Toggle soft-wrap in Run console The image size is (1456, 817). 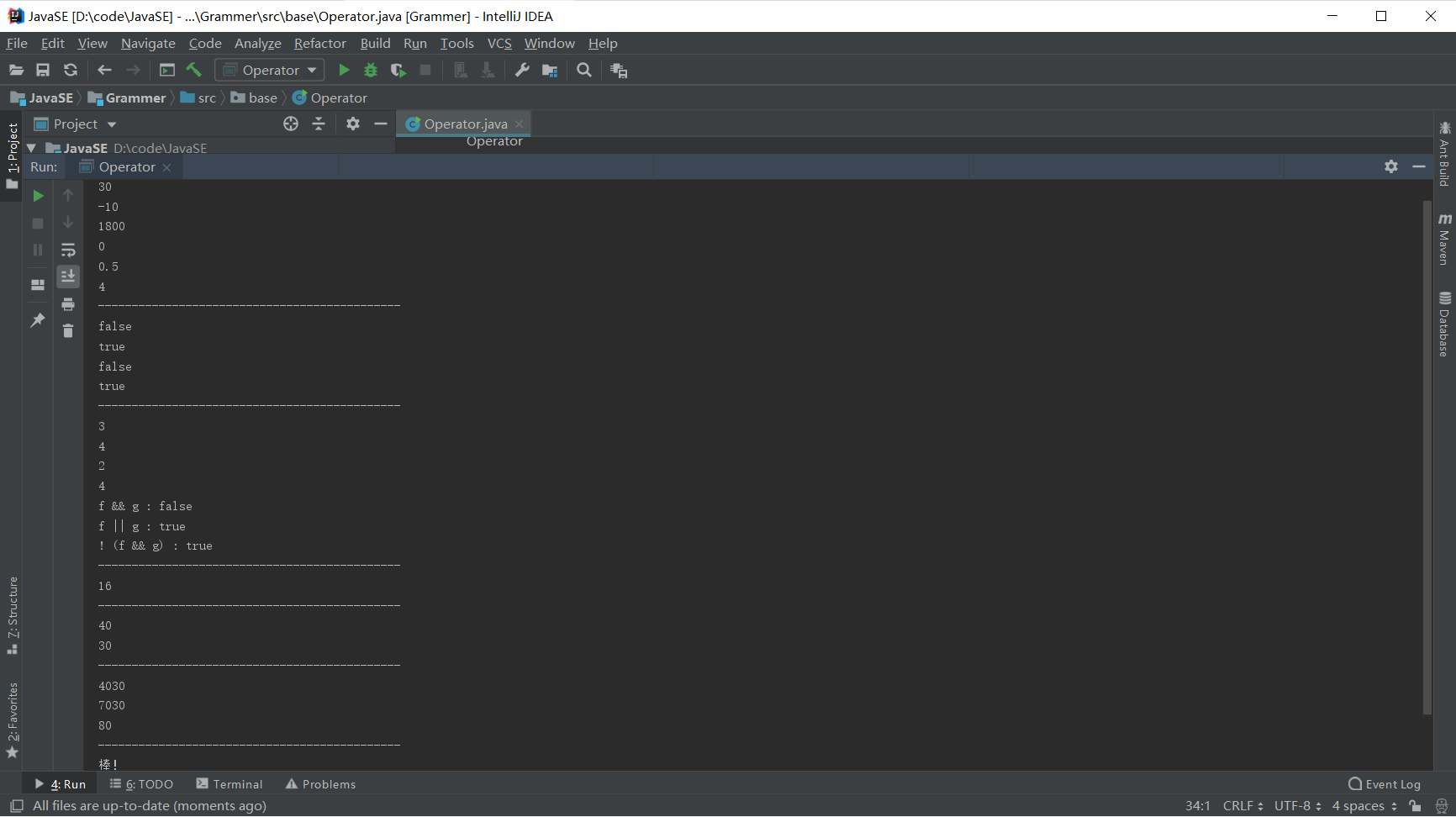coord(68,250)
